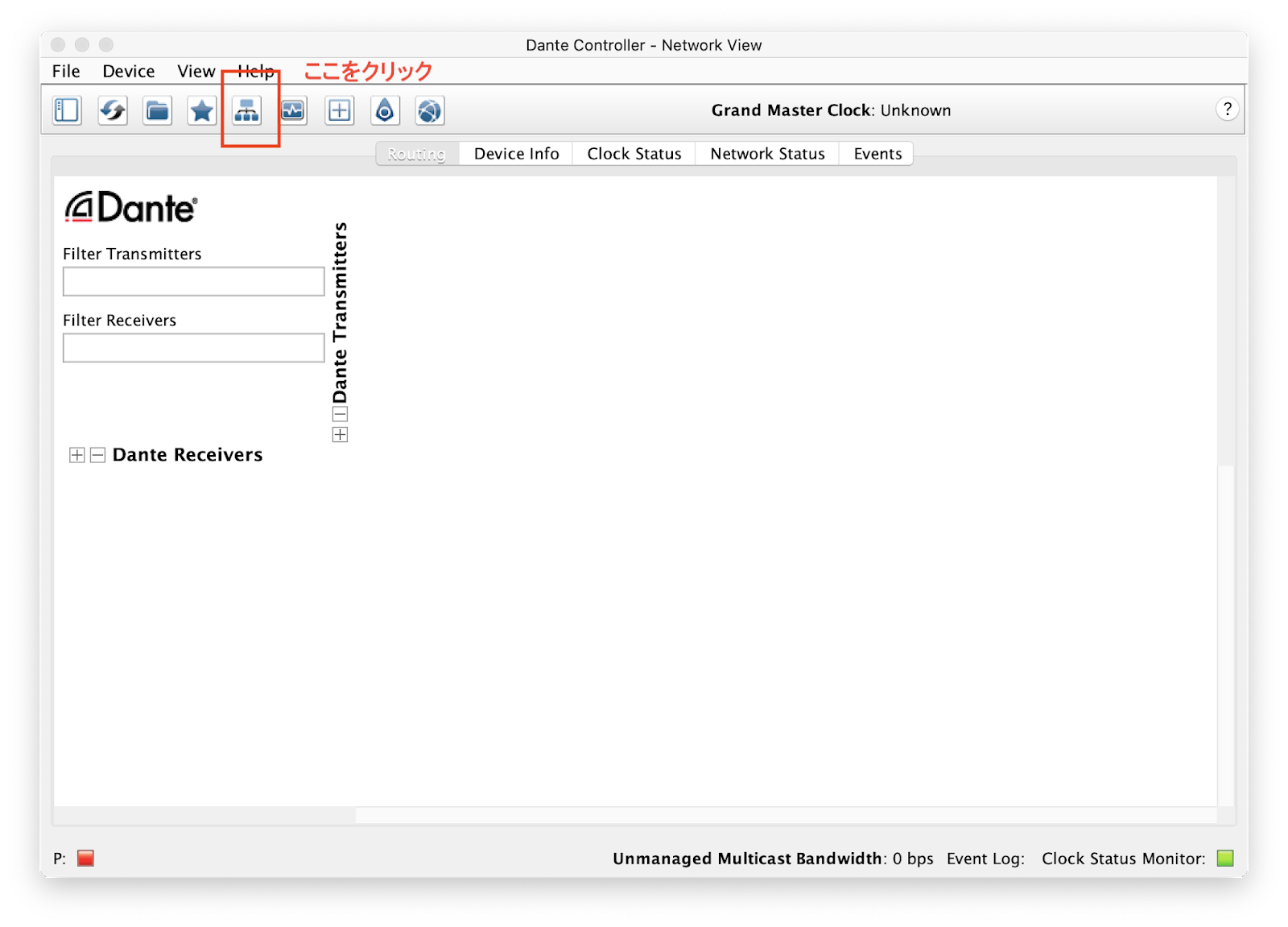
Task: Switch to the Device Info tab
Action: pyautogui.click(x=516, y=154)
